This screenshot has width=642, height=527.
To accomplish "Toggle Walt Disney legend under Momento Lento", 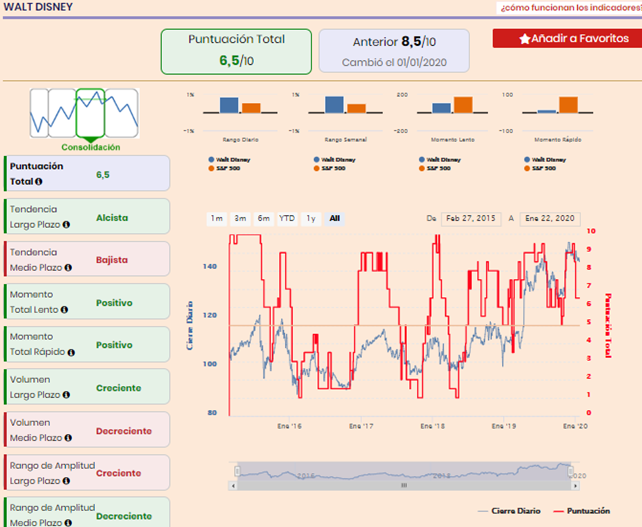I will (440, 160).
